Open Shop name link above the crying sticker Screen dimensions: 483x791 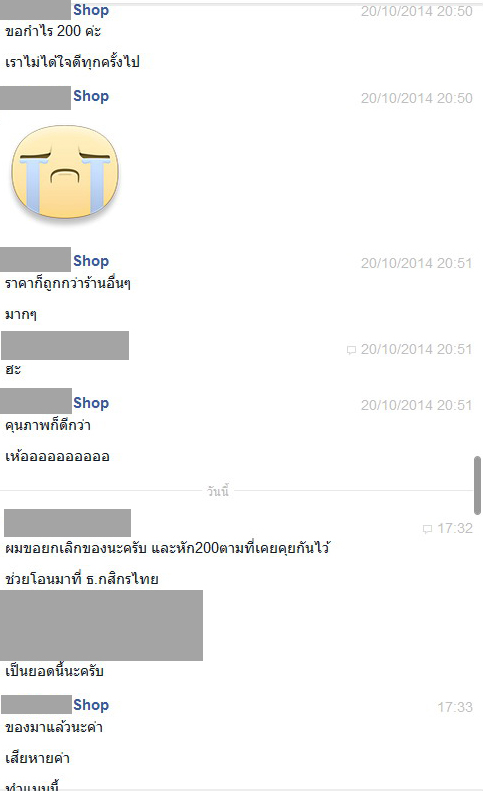point(91,96)
